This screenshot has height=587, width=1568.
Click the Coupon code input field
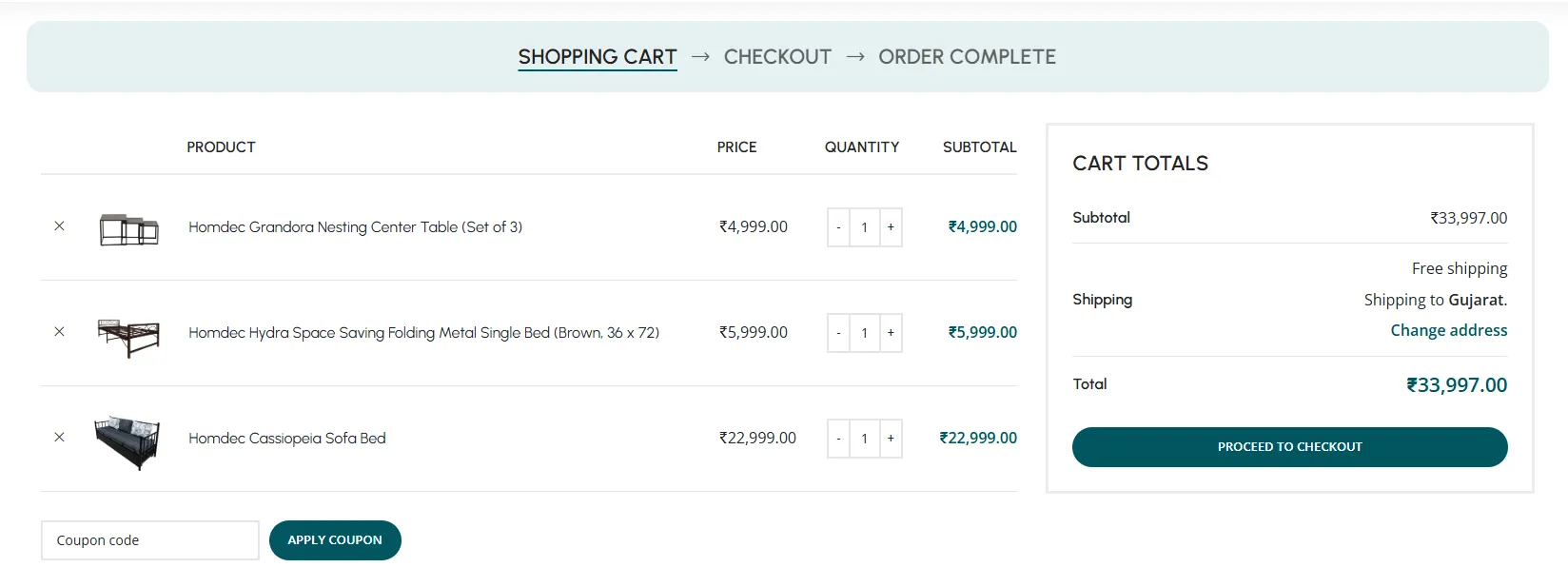pos(150,540)
